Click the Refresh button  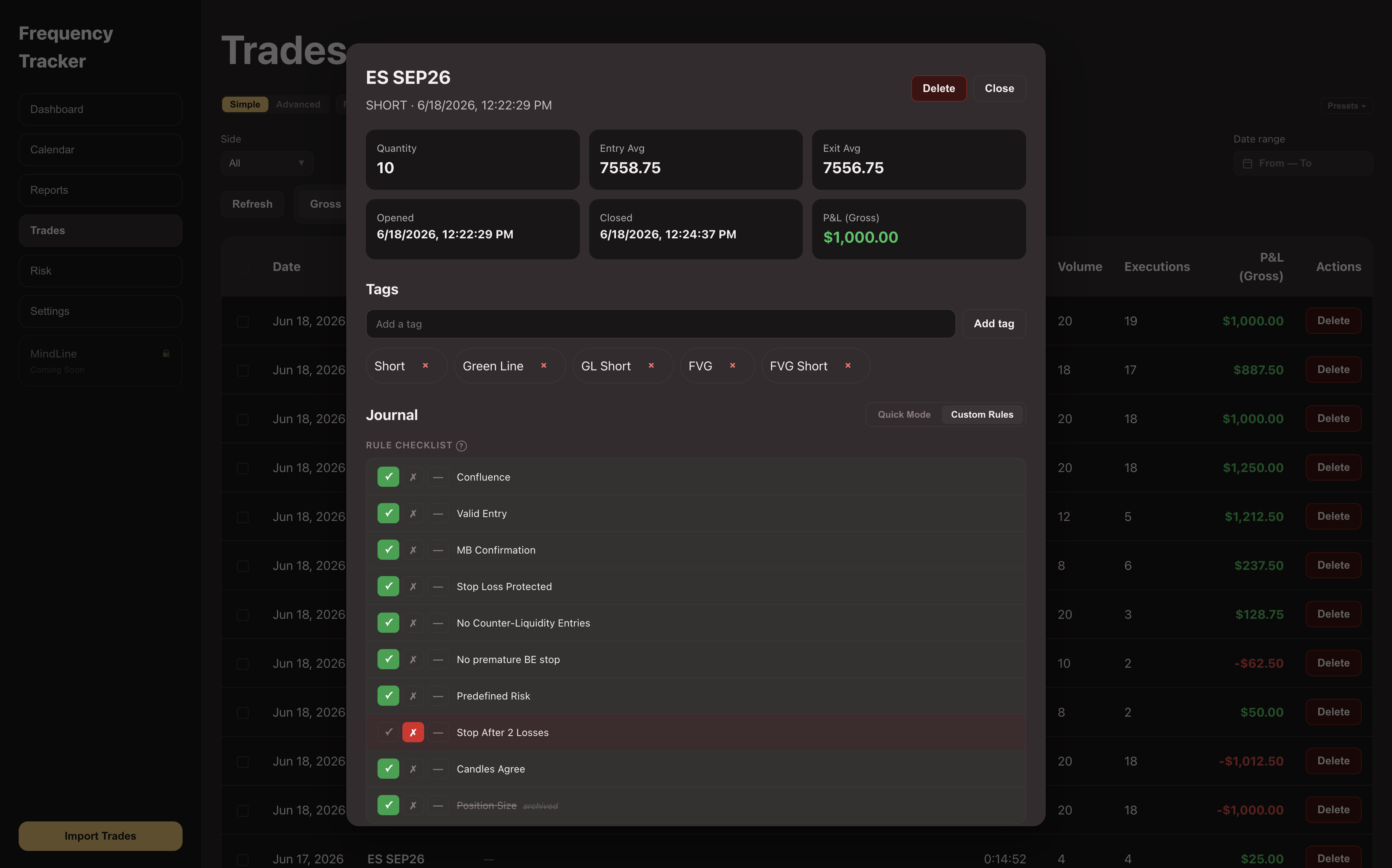pyautogui.click(x=252, y=204)
